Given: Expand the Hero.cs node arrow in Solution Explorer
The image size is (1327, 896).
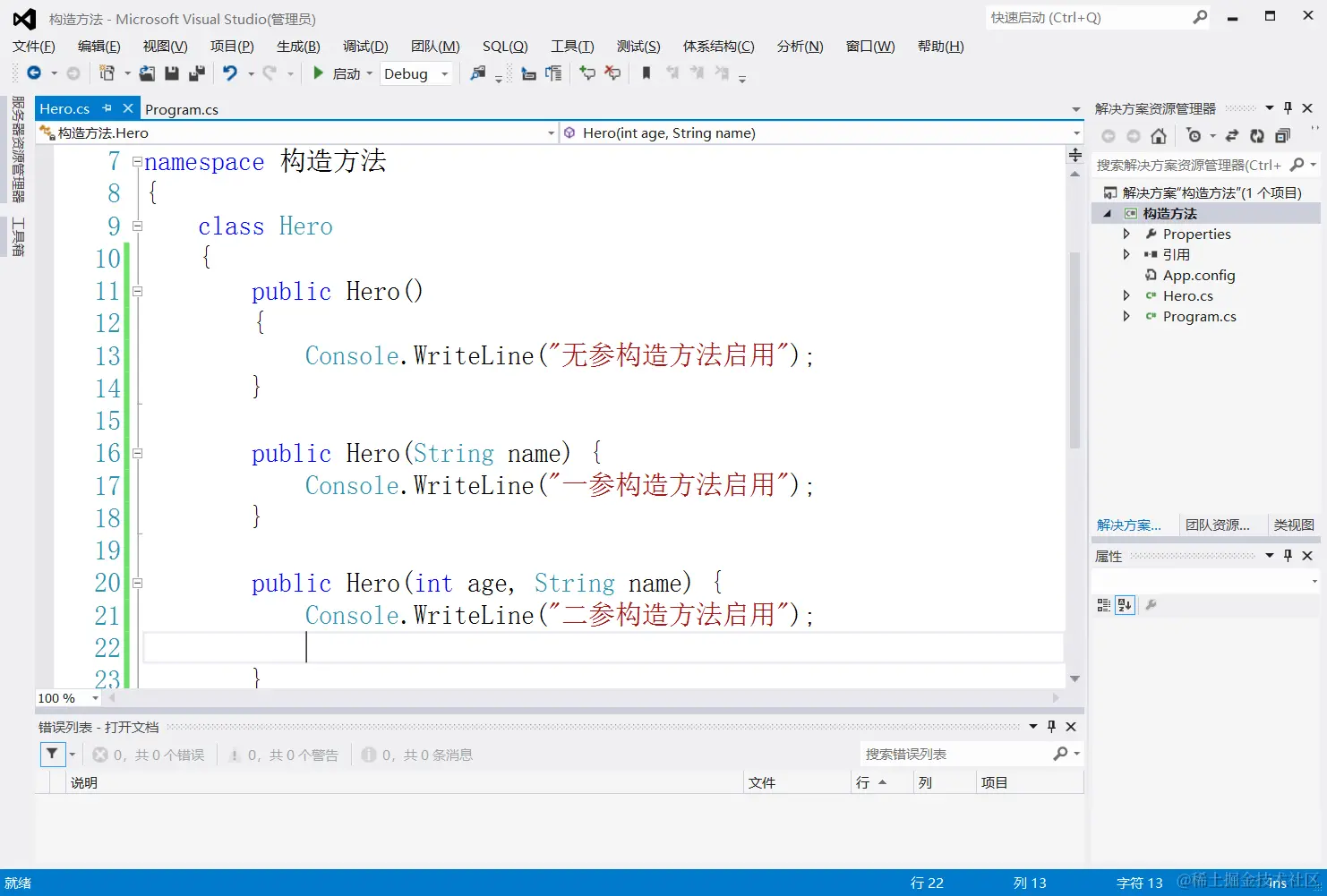Looking at the screenshot, I should tap(1126, 295).
